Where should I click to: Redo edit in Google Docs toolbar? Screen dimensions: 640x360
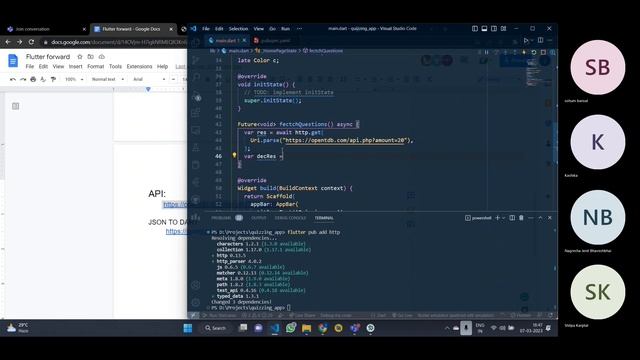click(x=23, y=79)
